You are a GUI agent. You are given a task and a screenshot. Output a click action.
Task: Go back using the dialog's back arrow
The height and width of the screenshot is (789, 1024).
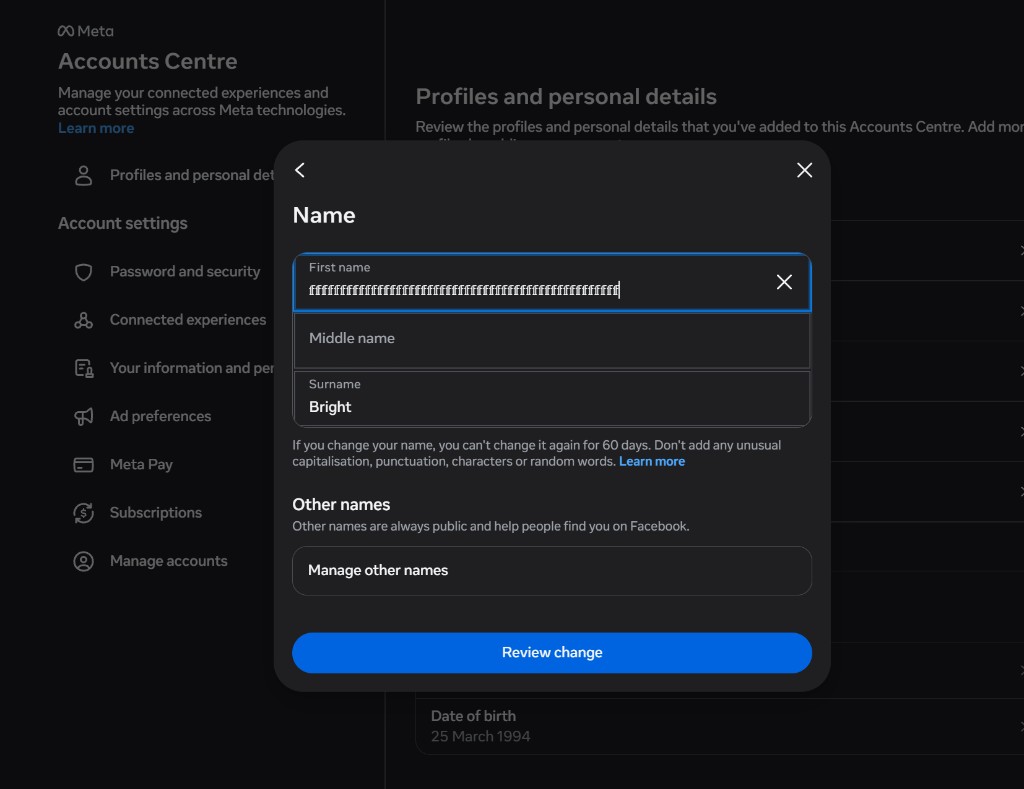click(300, 170)
